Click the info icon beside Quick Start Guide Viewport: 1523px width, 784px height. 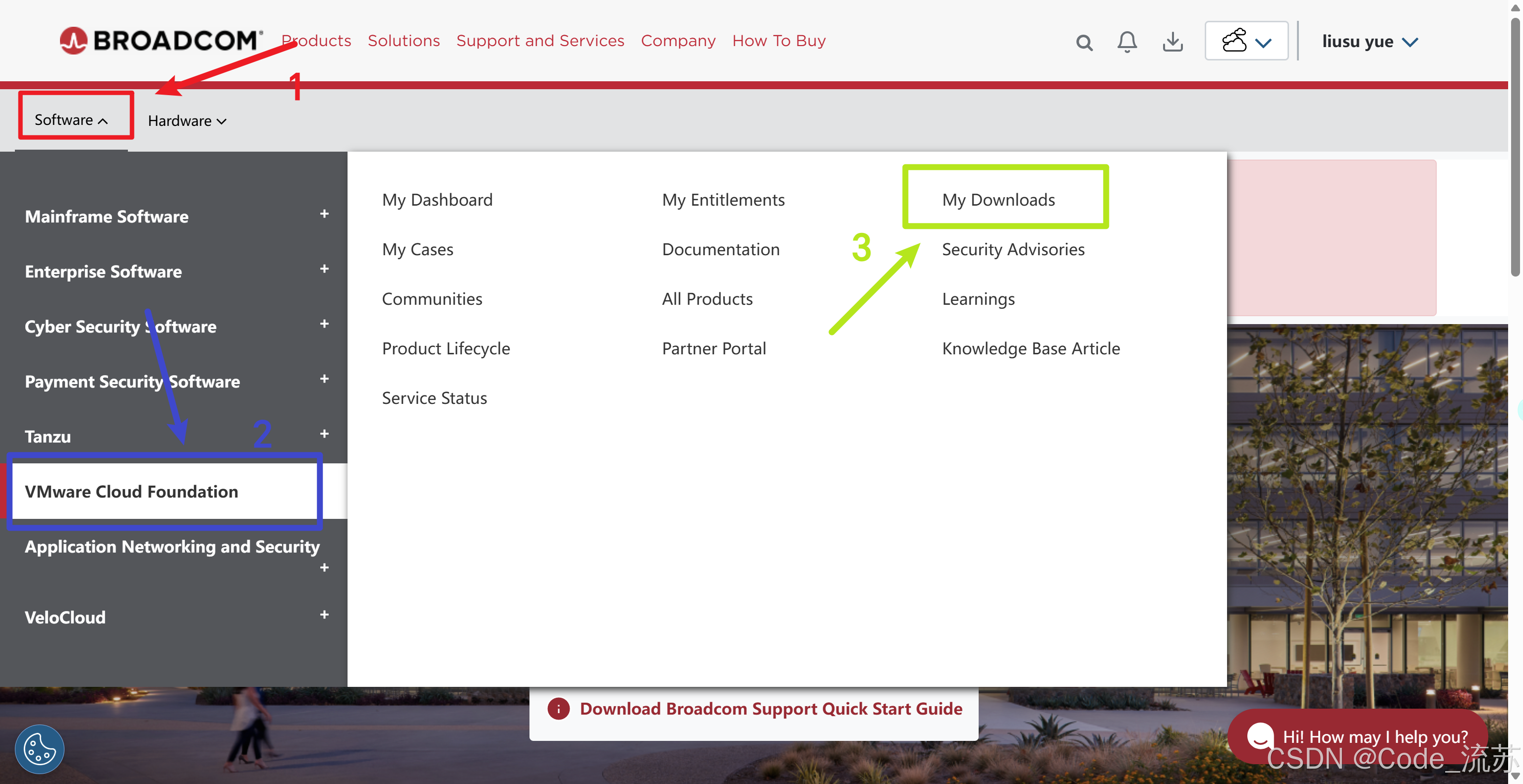558,708
